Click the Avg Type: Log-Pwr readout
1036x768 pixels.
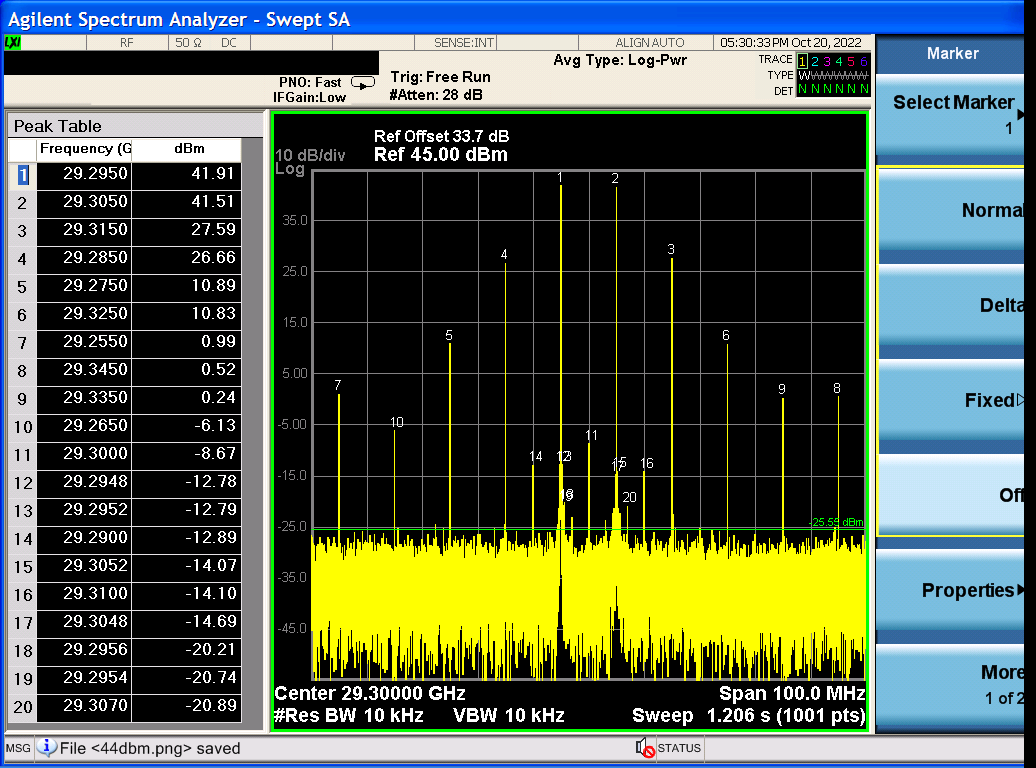click(x=620, y=60)
